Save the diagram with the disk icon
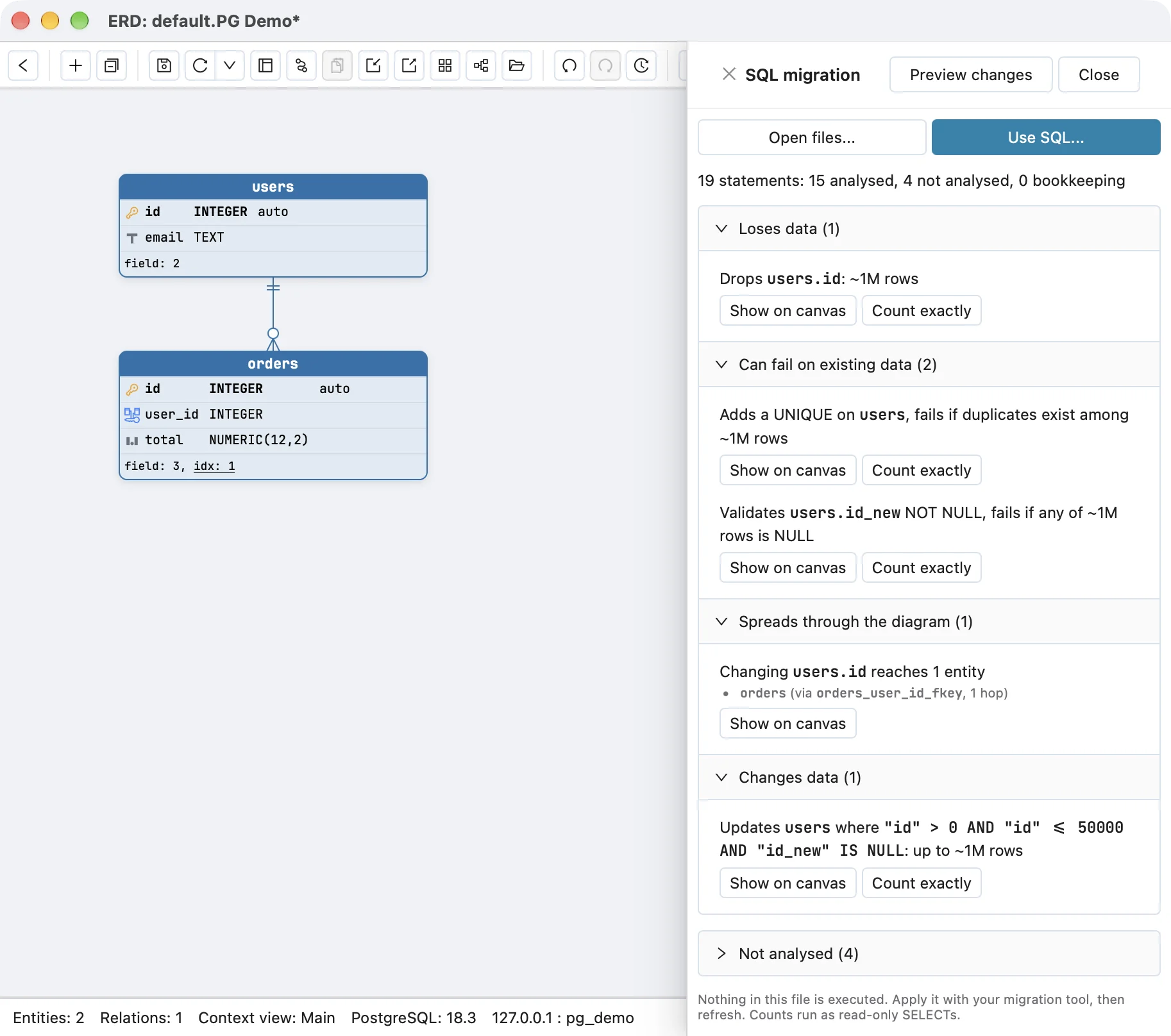 pos(164,65)
